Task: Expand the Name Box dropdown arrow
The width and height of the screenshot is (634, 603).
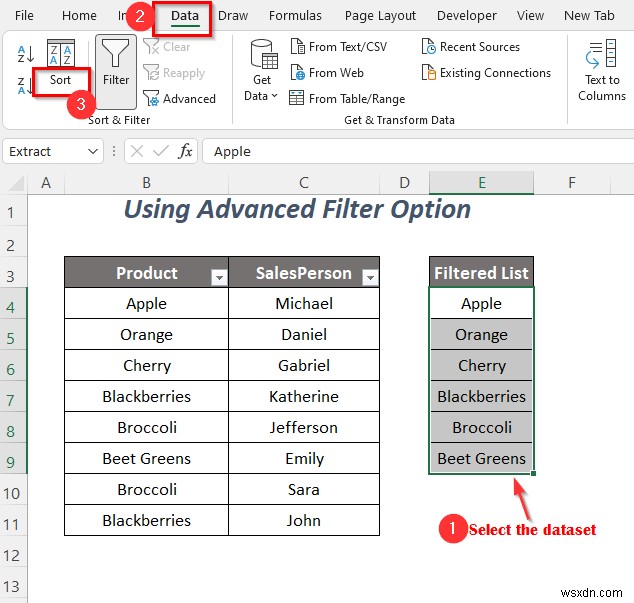Action: point(93,152)
